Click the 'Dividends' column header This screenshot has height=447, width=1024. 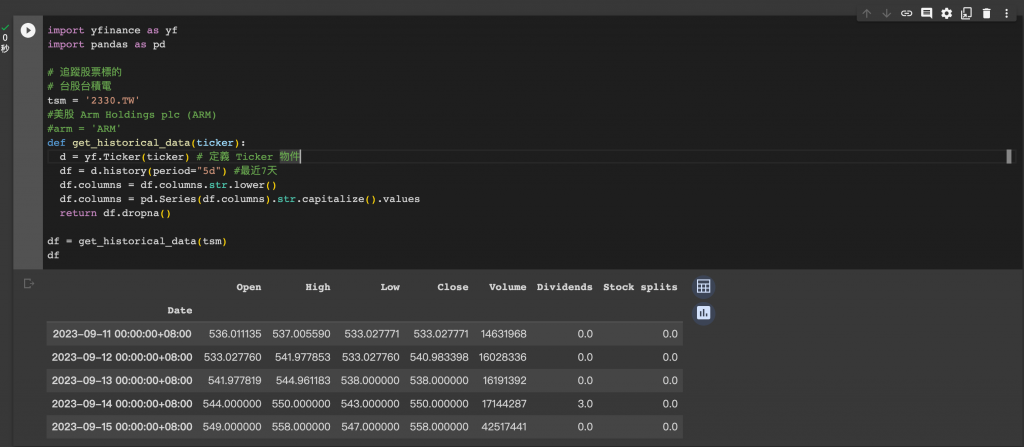(x=564, y=287)
